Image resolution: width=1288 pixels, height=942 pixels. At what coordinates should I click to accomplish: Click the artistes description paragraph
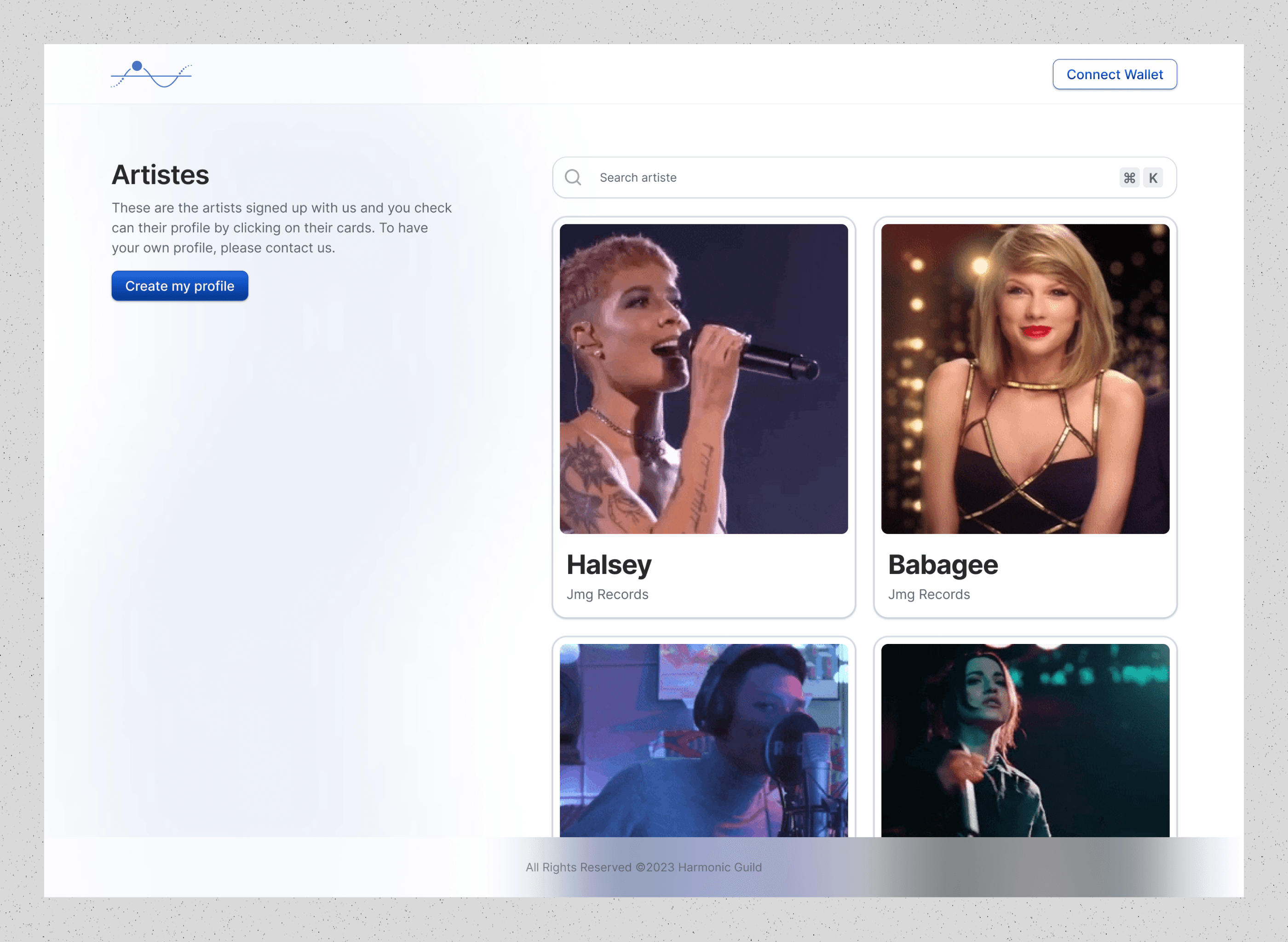coord(282,228)
